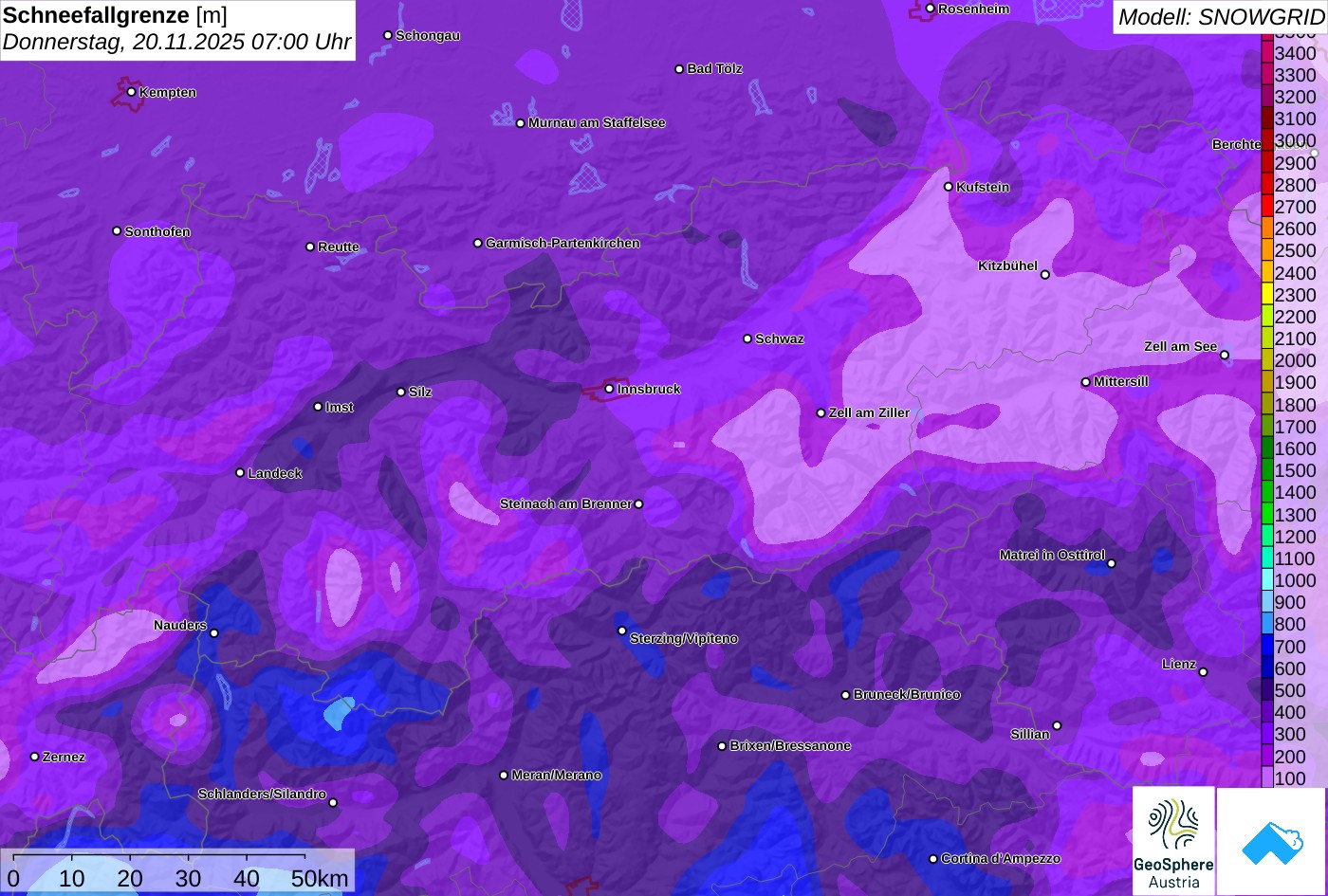Click the legend value 300
Viewport: 1328px width, 896px height.
pos(1290,734)
